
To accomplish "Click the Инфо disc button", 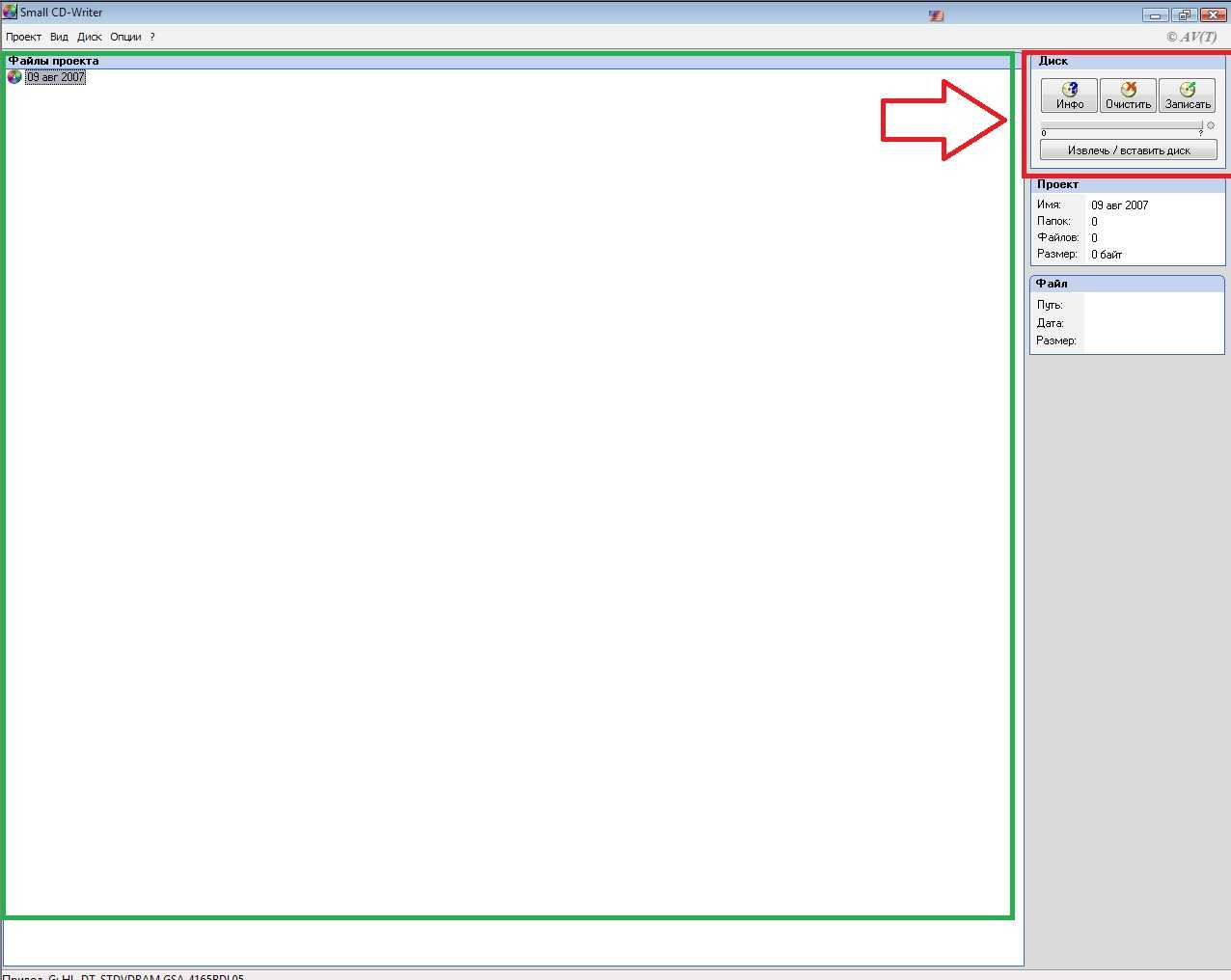I will point(1069,95).
